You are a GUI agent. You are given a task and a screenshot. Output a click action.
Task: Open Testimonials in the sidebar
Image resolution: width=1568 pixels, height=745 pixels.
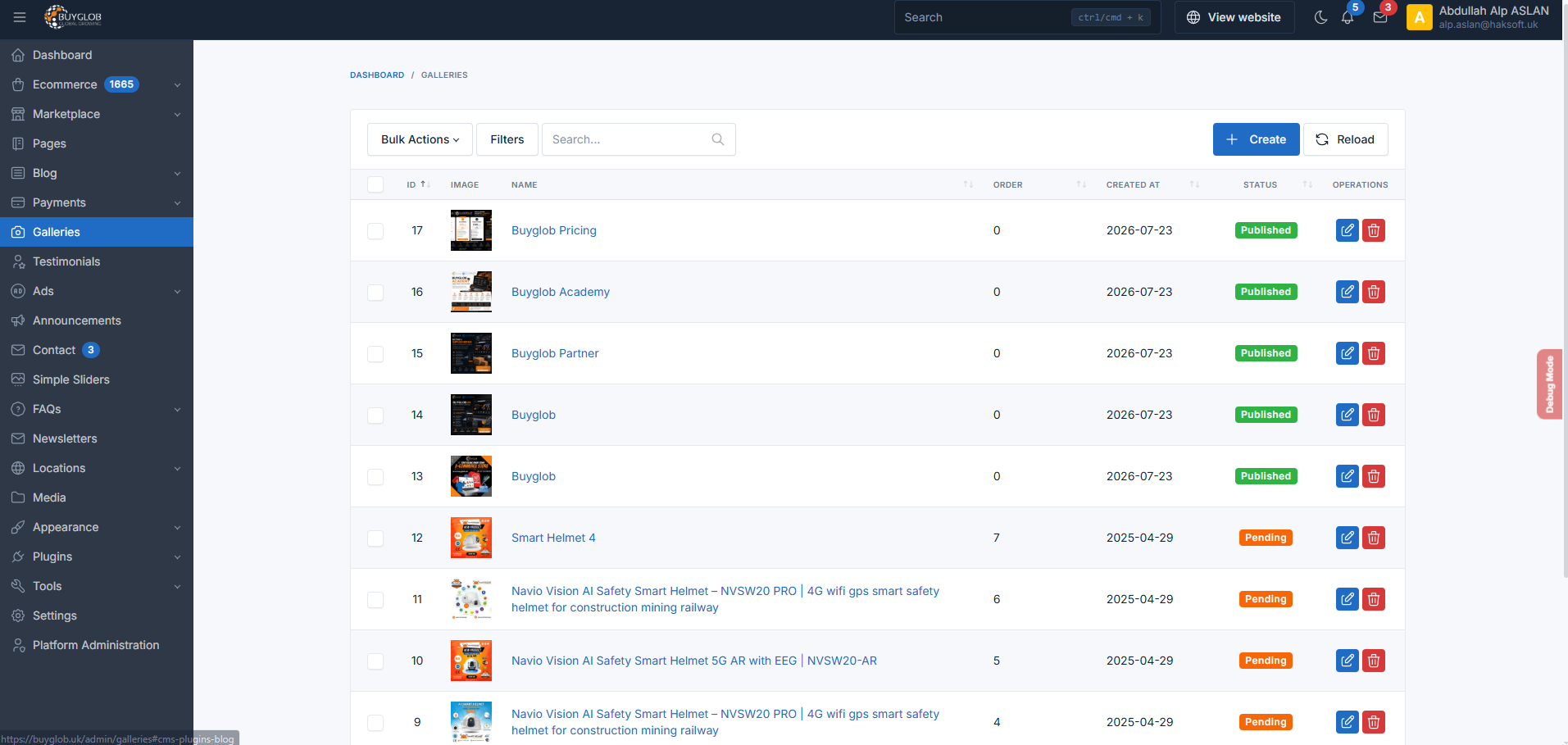point(97,261)
